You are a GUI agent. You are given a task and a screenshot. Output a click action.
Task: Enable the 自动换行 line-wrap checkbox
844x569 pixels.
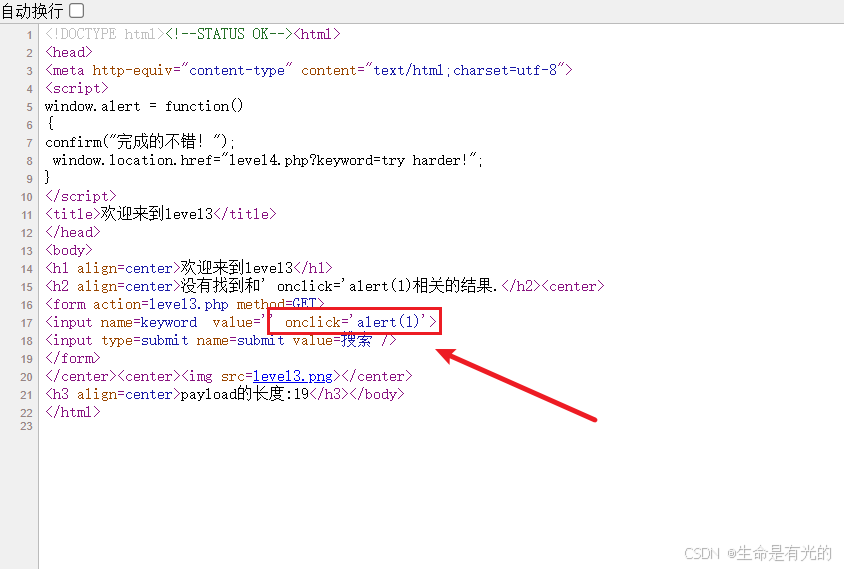76,10
